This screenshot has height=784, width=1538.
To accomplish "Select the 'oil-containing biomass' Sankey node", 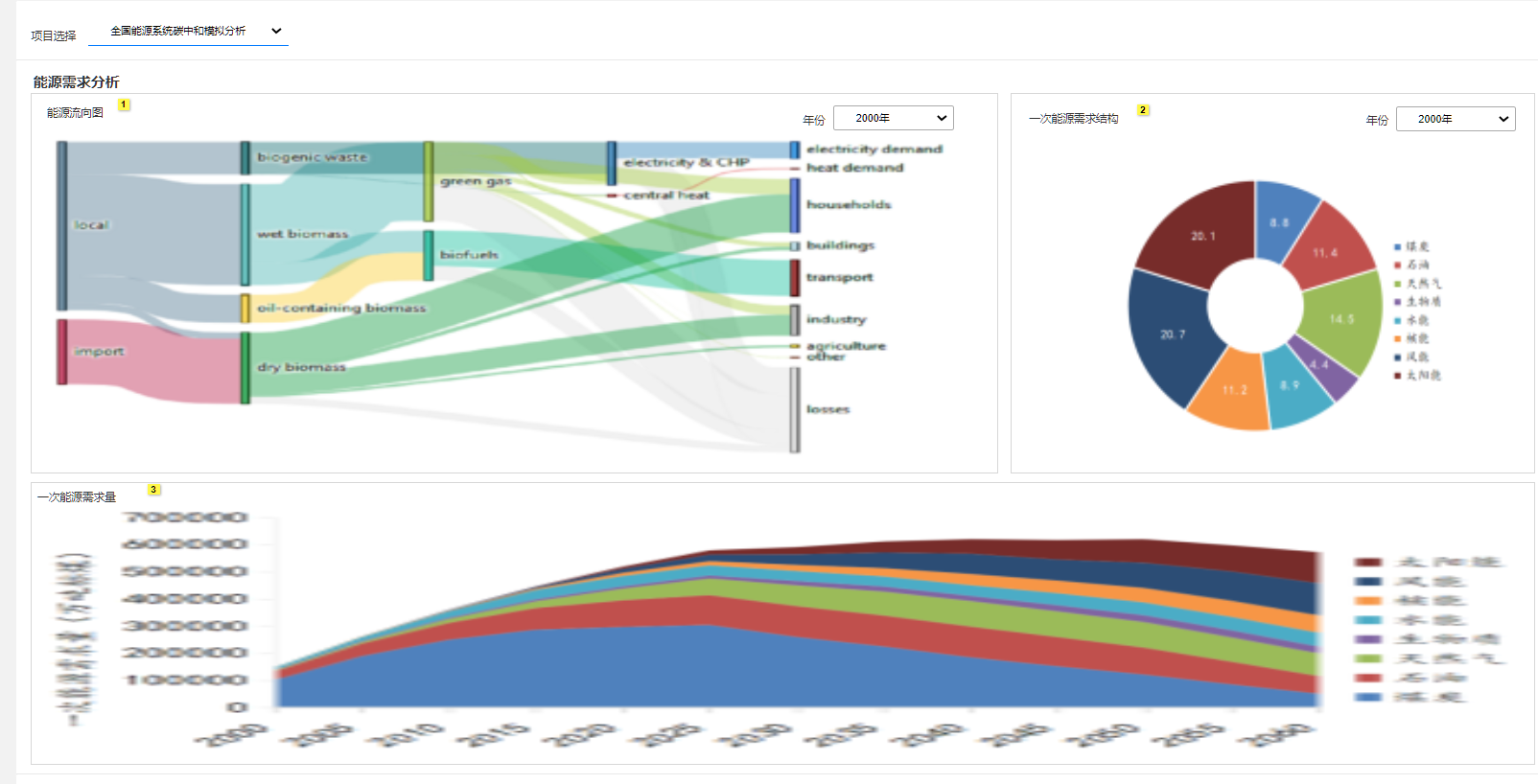I will pyautogui.click(x=245, y=309).
